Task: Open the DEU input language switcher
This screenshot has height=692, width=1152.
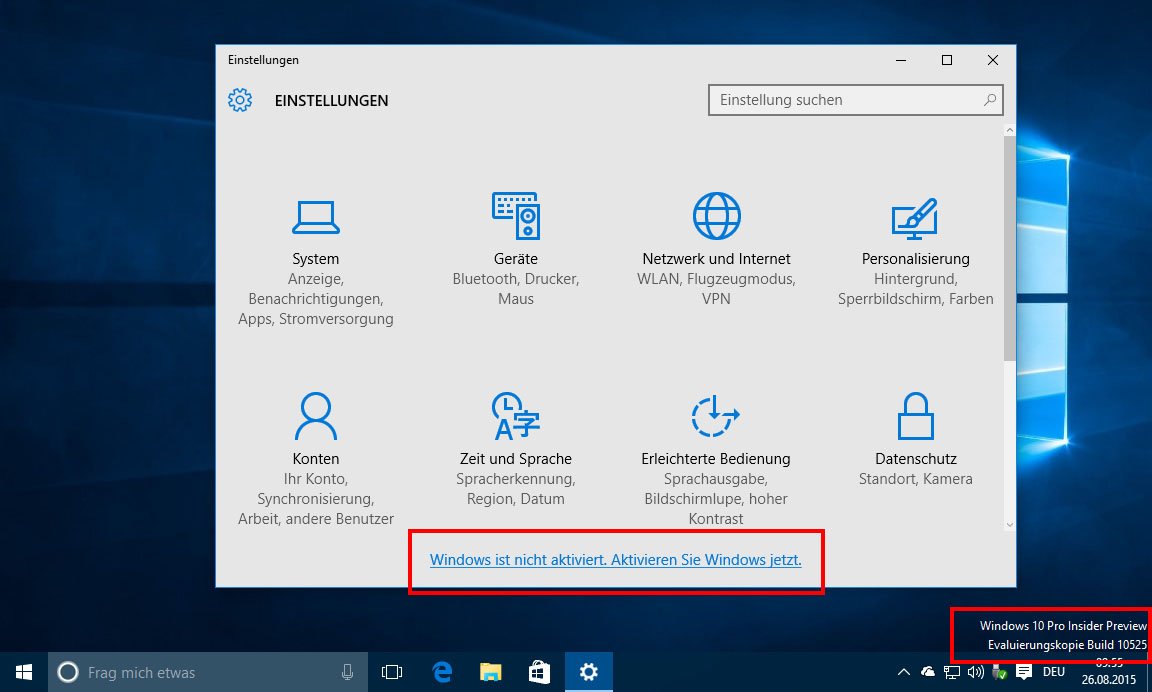Action: coord(1053,672)
